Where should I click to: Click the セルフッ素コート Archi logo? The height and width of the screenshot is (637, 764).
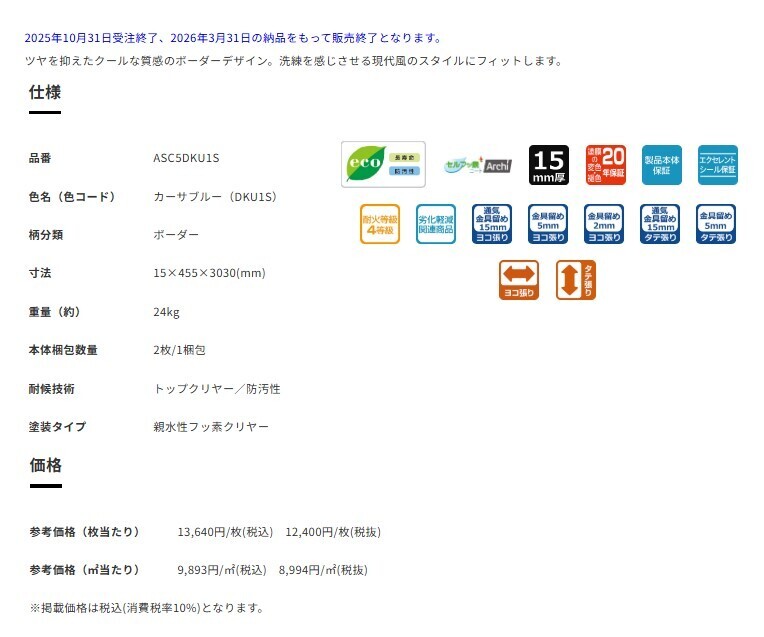477,165
